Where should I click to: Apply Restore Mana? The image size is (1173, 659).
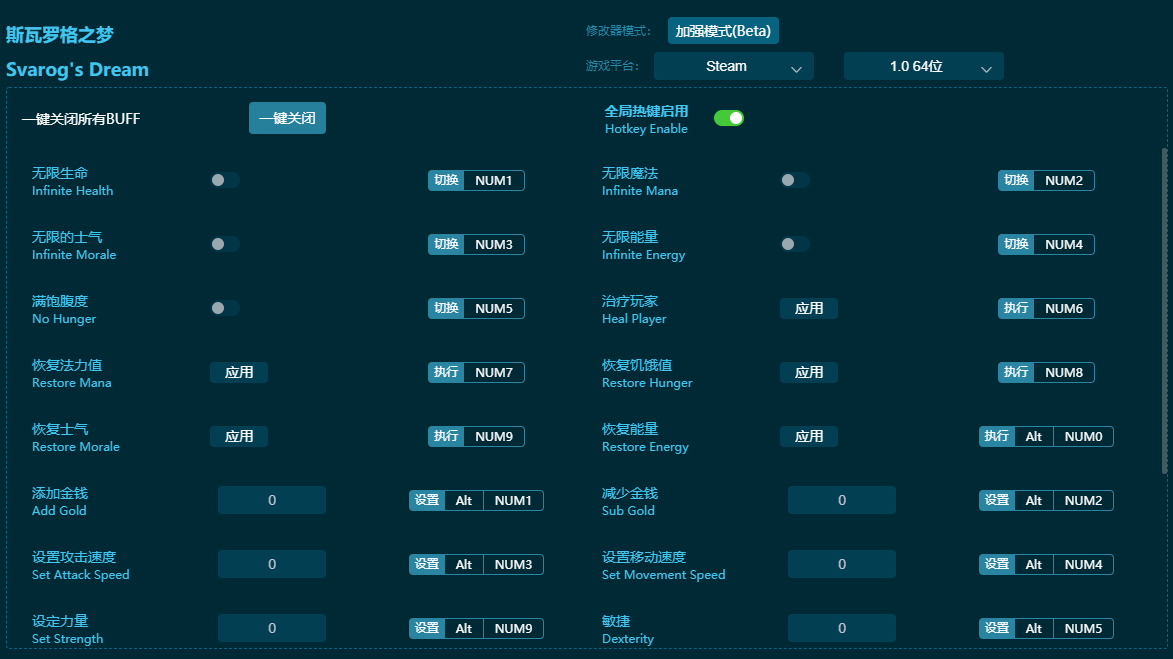(x=238, y=372)
